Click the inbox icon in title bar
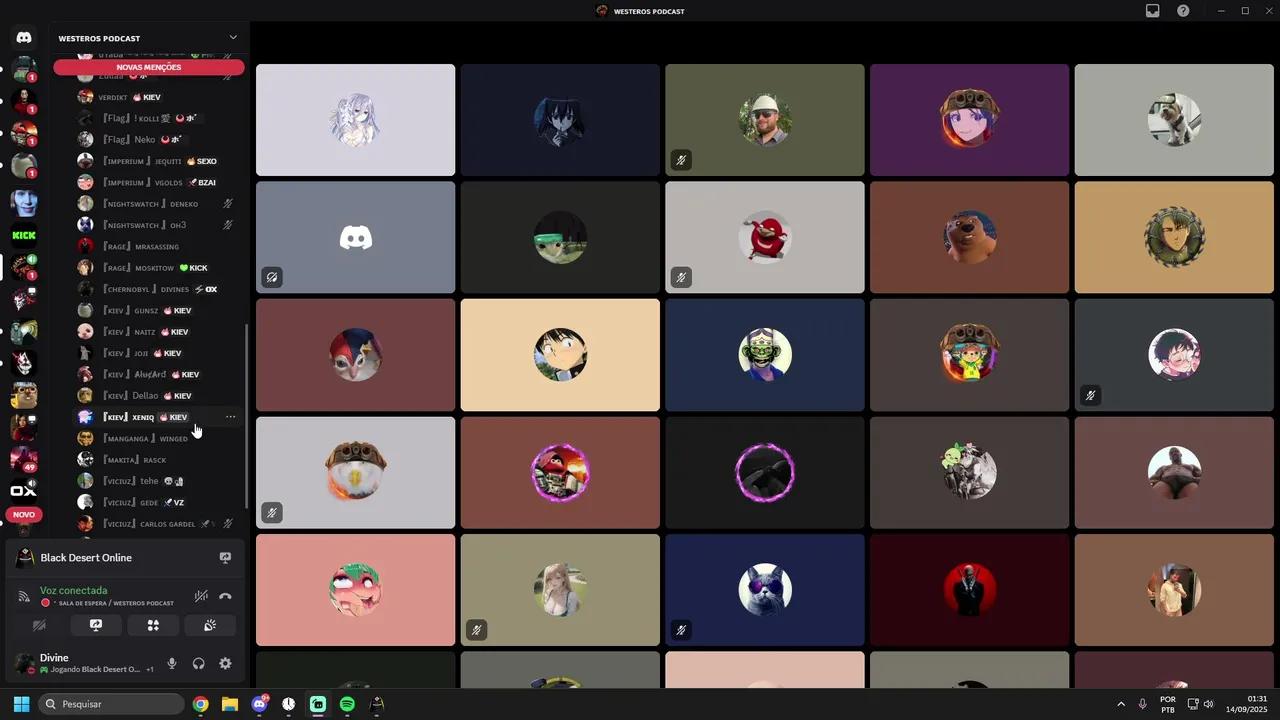The width and height of the screenshot is (1280, 720). [x=1152, y=11]
